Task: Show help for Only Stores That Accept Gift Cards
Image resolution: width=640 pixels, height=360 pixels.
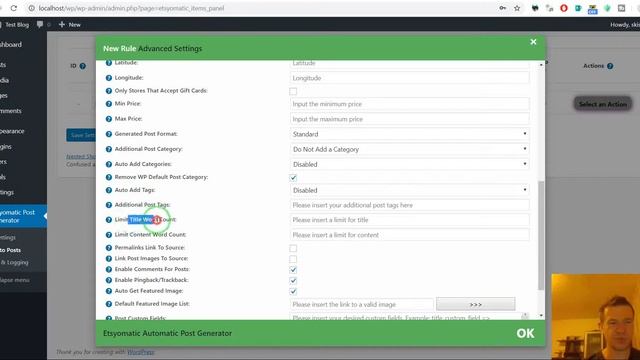Action: [109, 91]
